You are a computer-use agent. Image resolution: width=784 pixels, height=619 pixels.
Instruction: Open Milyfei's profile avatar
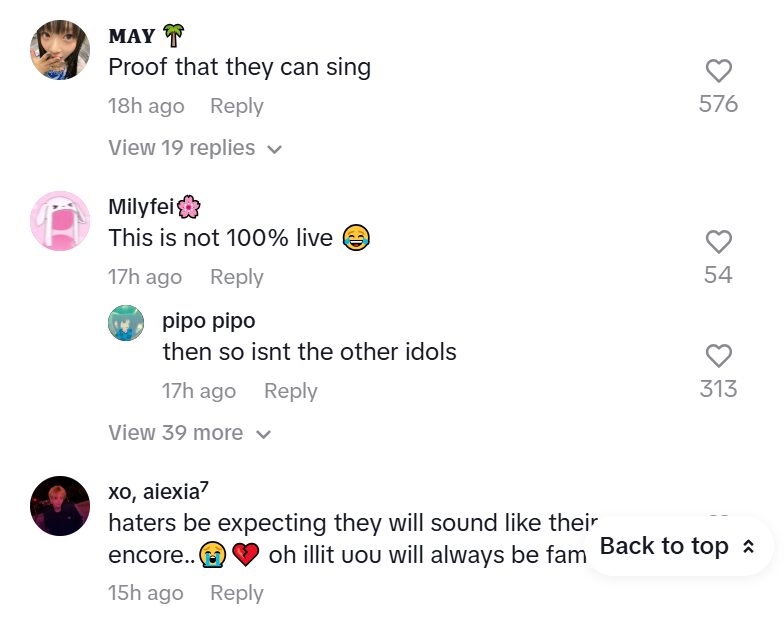[x=60, y=221]
